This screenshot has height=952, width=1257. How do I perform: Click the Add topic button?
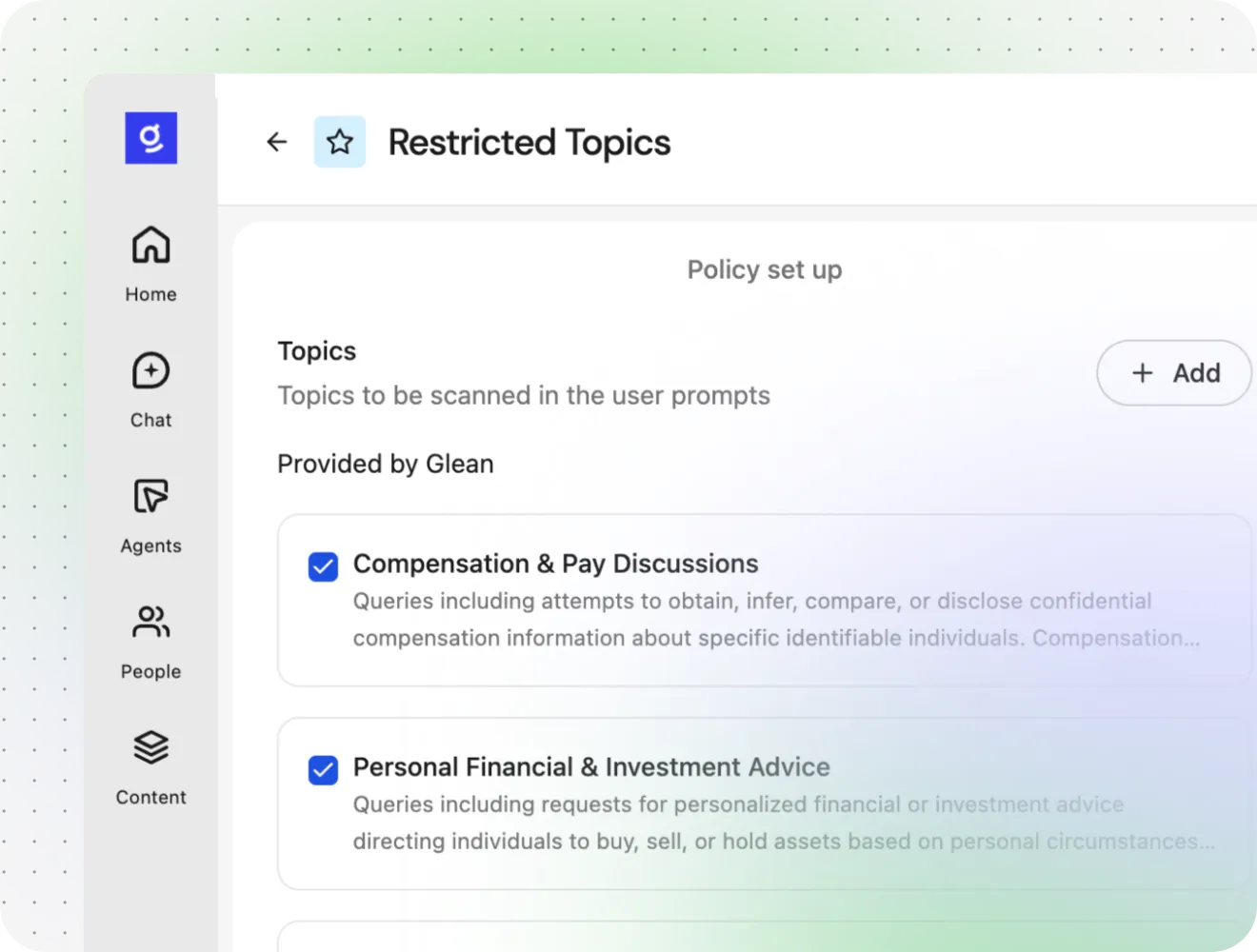coord(1174,372)
